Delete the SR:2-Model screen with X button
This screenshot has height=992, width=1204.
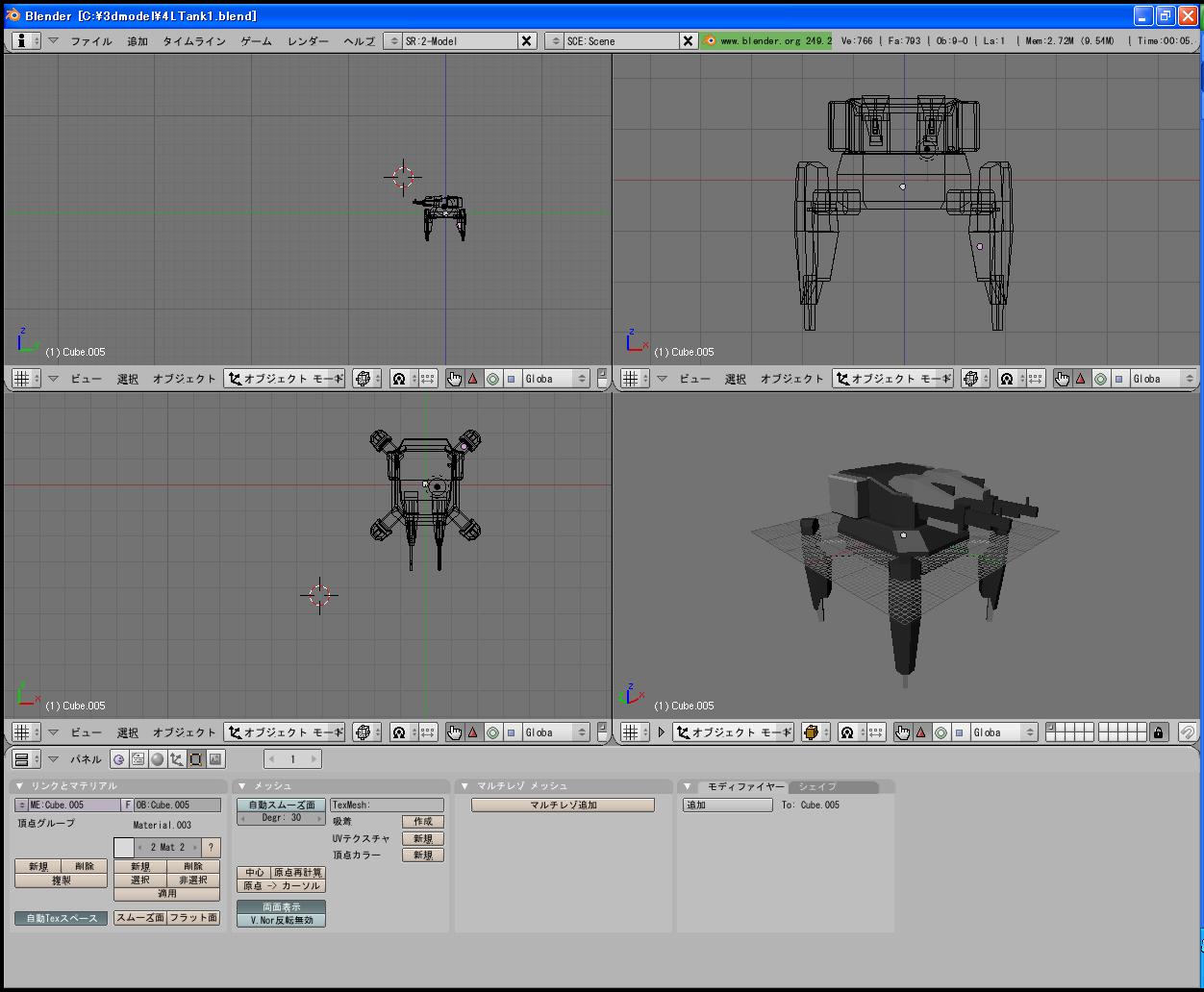526,40
